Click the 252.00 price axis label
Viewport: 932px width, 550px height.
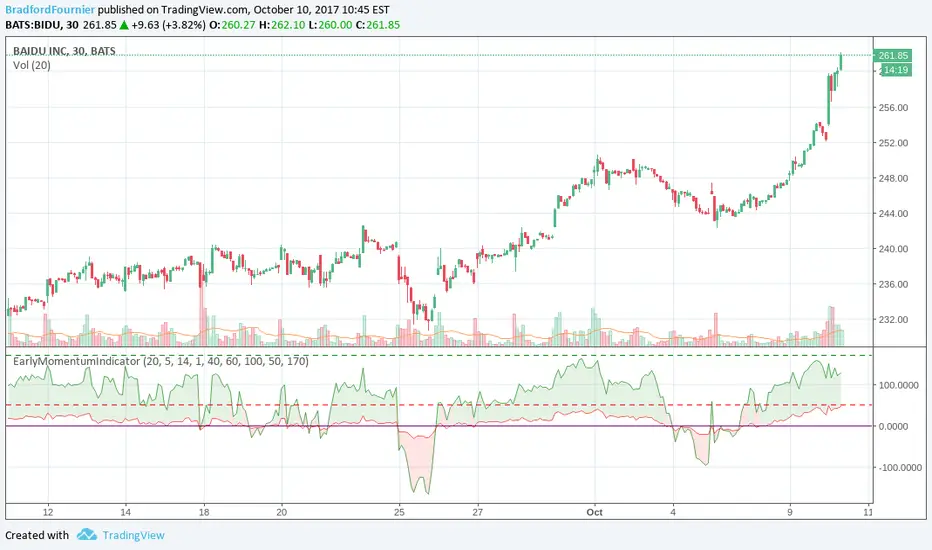893,143
